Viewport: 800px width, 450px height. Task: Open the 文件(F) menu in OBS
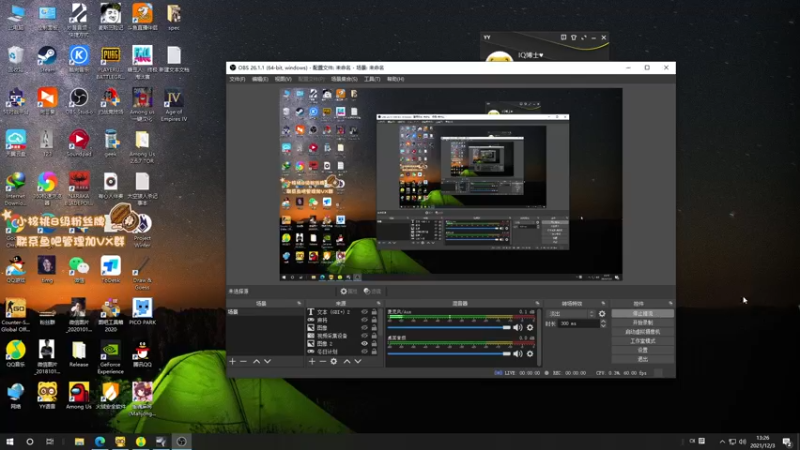pos(237,79)
